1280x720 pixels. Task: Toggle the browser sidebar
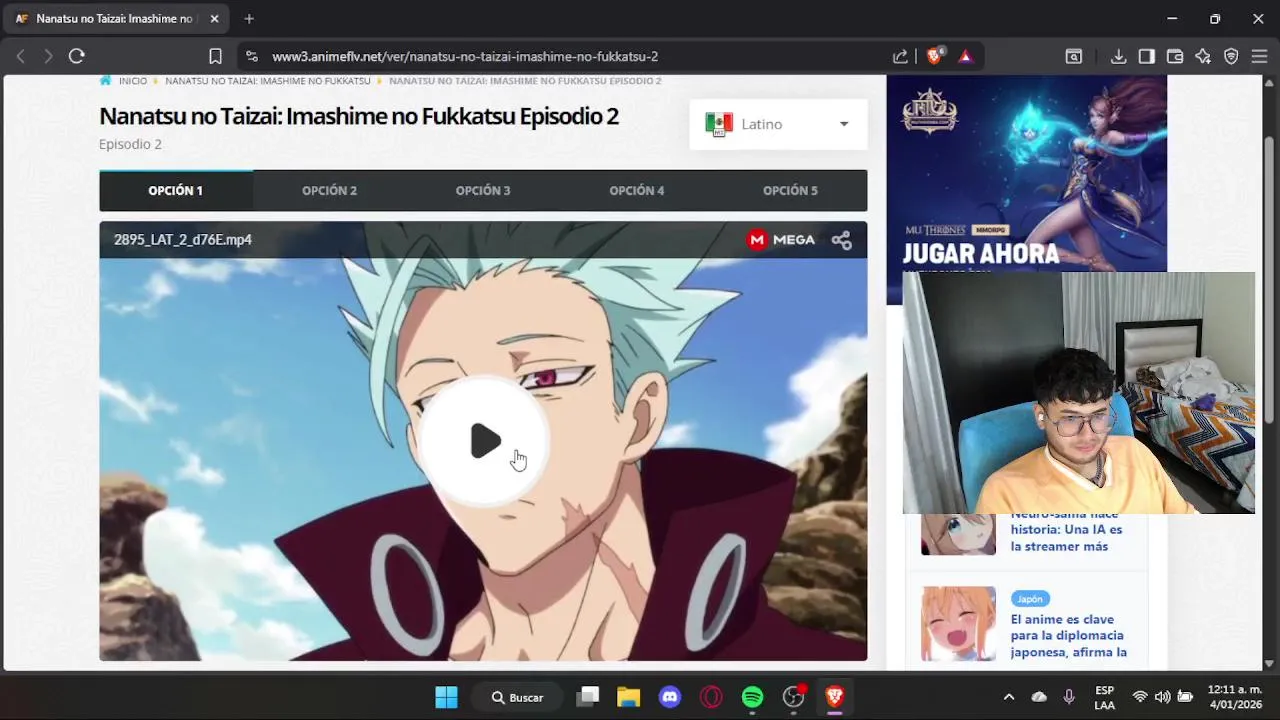1147,56
